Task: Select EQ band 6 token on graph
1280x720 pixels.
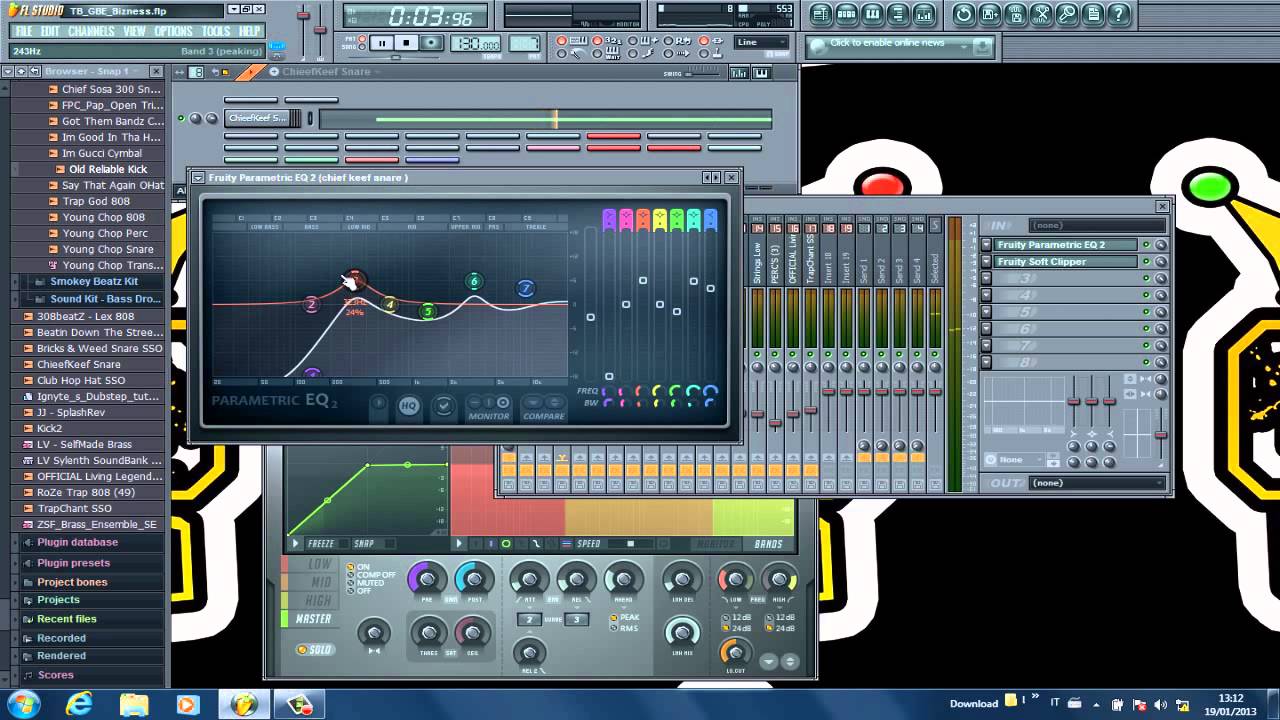Action: coord(475,282)
